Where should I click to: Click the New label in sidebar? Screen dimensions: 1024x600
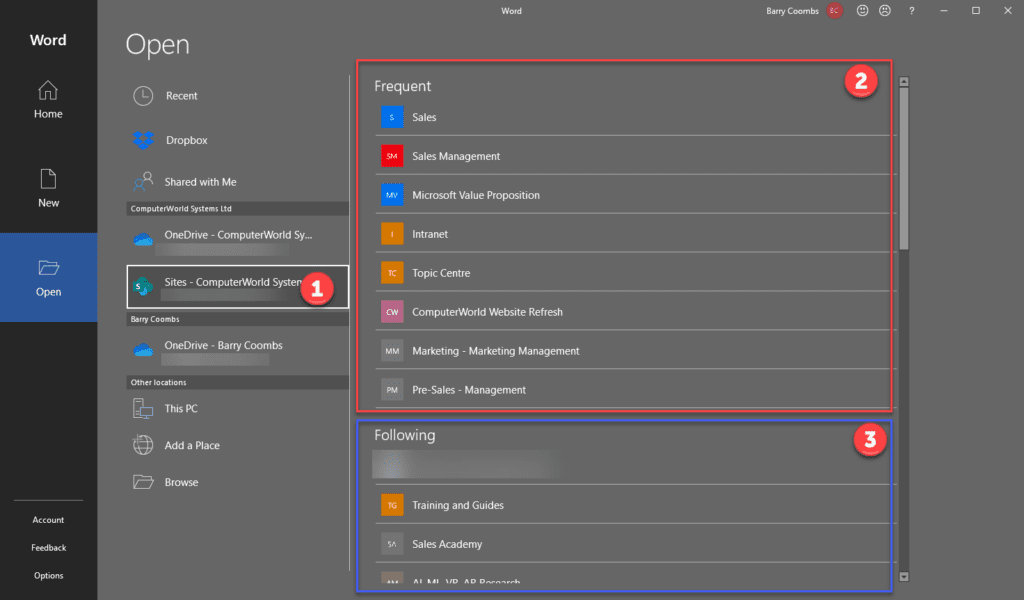coord(48,203)
